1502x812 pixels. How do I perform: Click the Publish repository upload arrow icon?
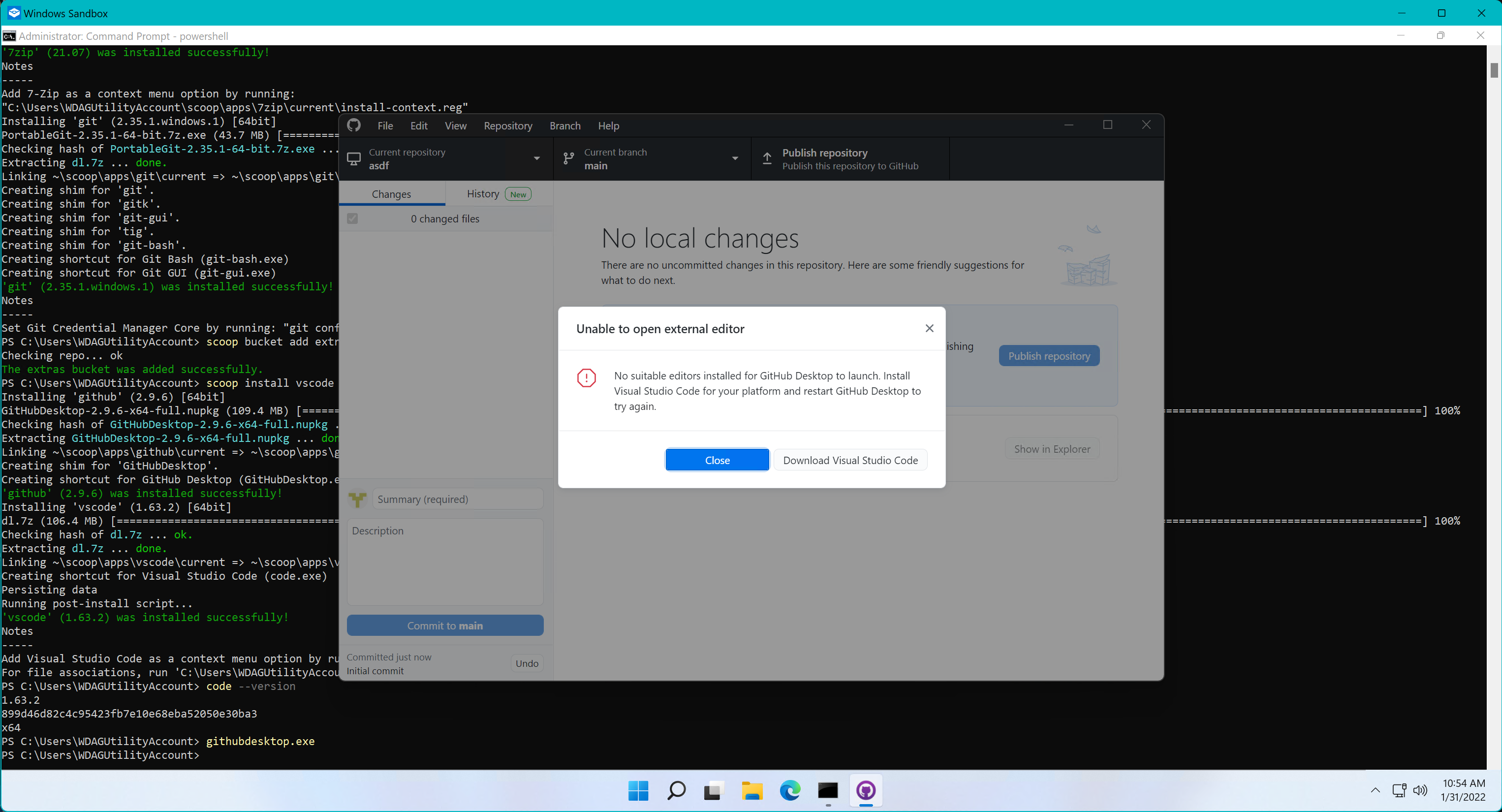click(x=767, y=158)
